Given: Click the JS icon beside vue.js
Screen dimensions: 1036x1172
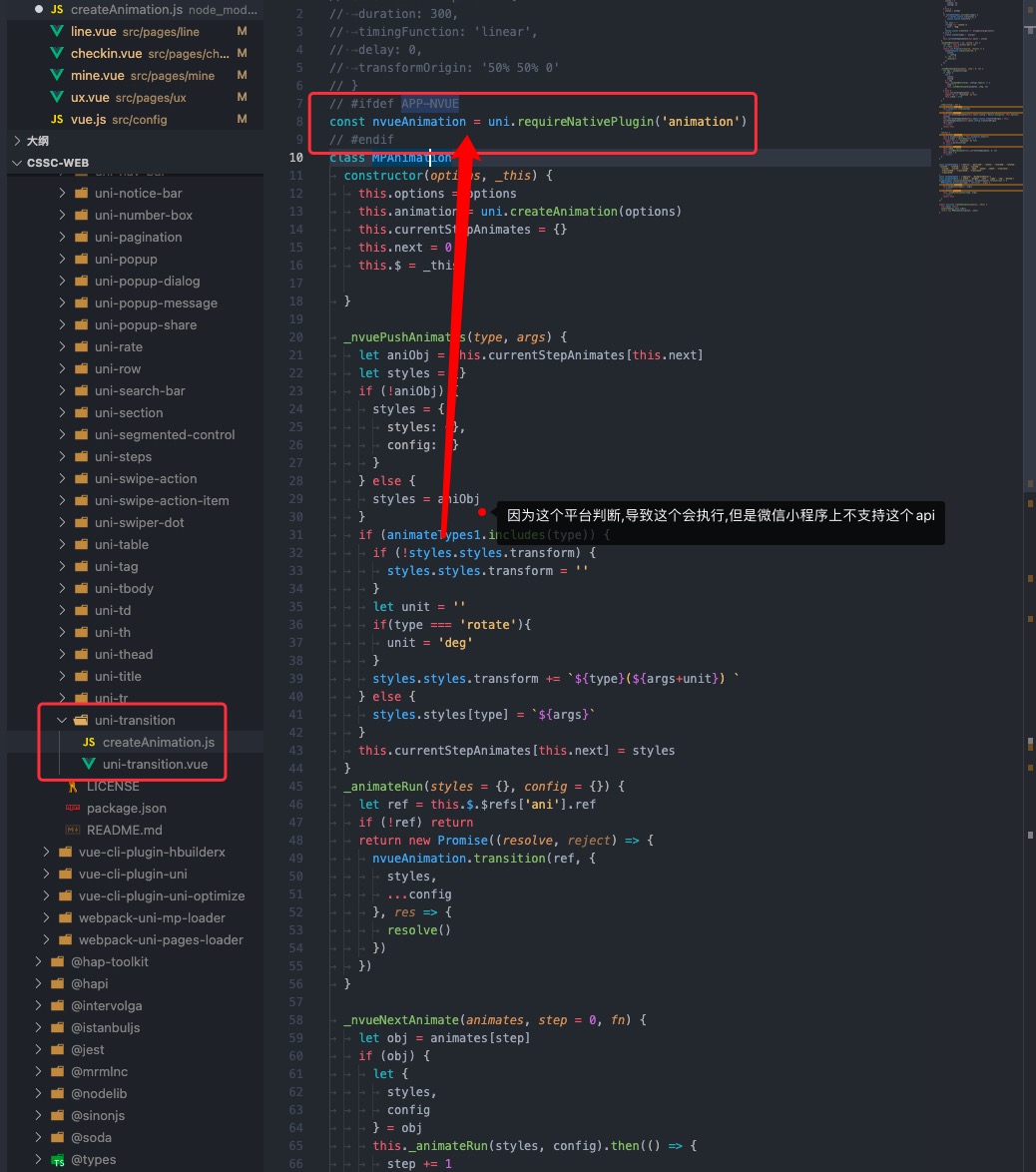Looking at the screenshot, I should click(57, 120).
